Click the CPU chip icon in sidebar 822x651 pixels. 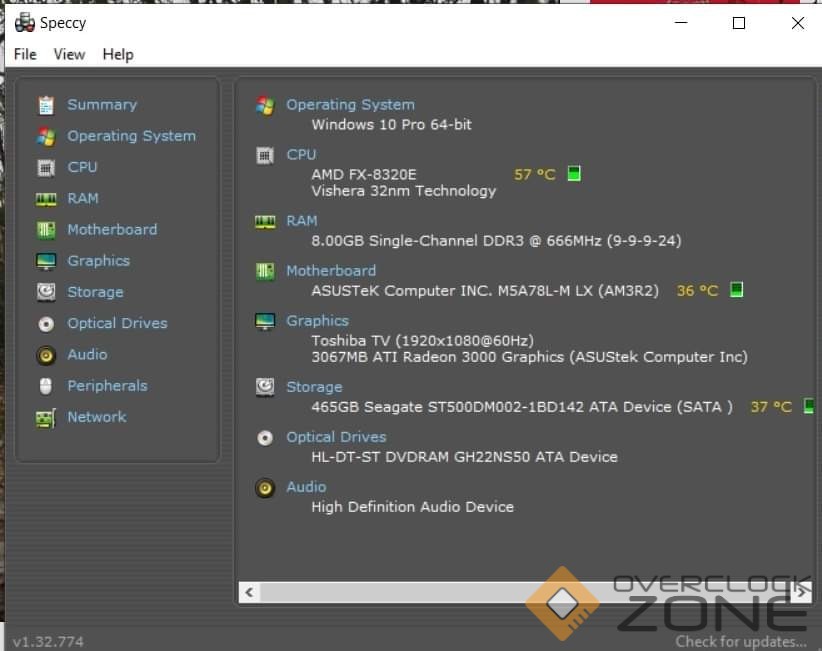pyautogui.click(x=46, y=168)
